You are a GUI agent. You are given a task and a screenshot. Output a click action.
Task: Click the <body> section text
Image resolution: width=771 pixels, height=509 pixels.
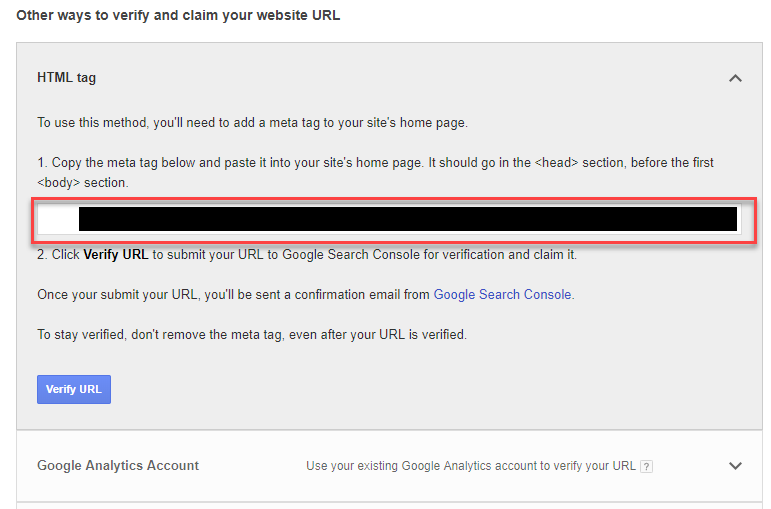(83, 182)
